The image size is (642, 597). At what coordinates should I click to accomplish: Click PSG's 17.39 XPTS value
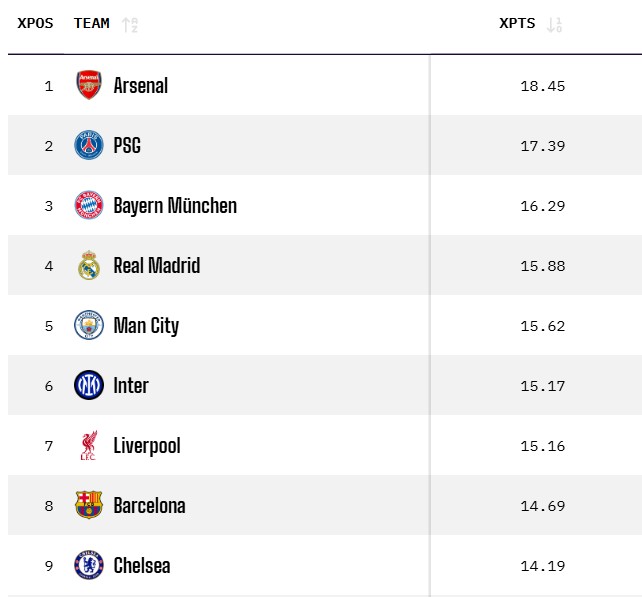[x=542, y=146]
